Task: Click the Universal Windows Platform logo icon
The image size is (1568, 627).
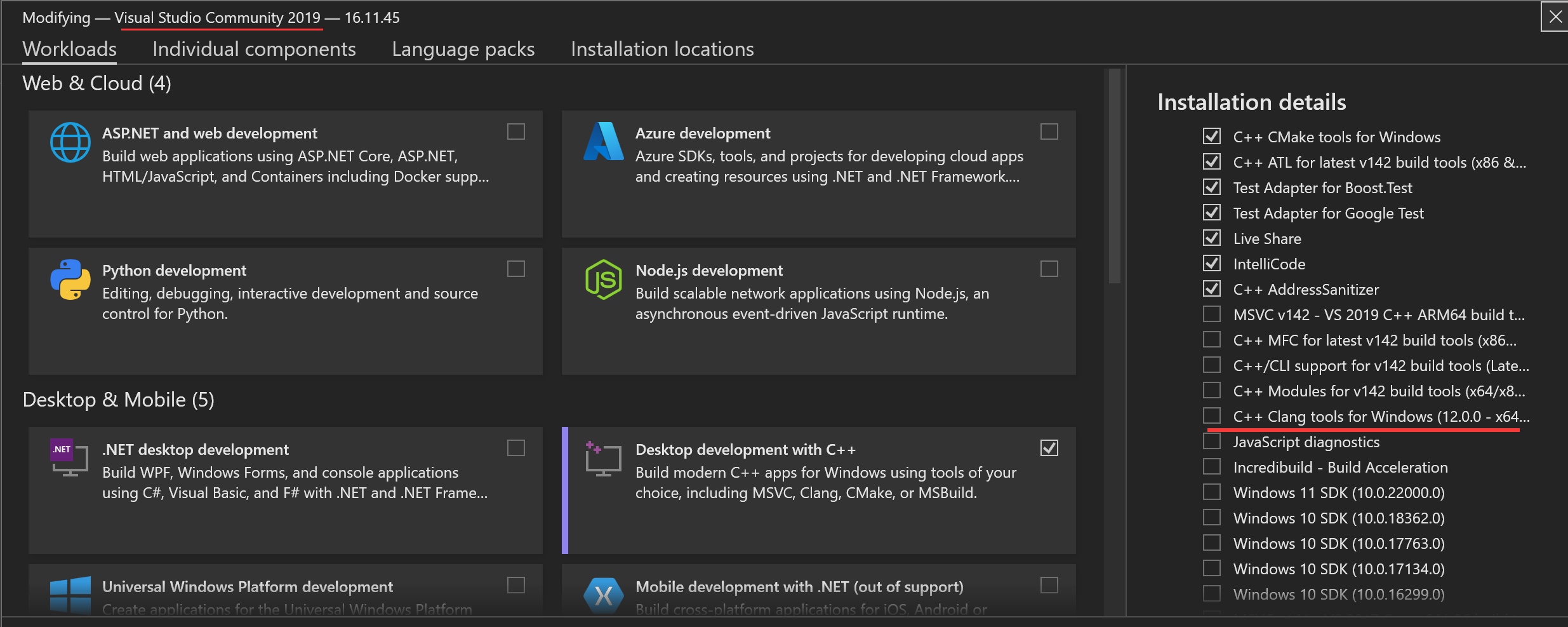Action: tap(70, 595)
